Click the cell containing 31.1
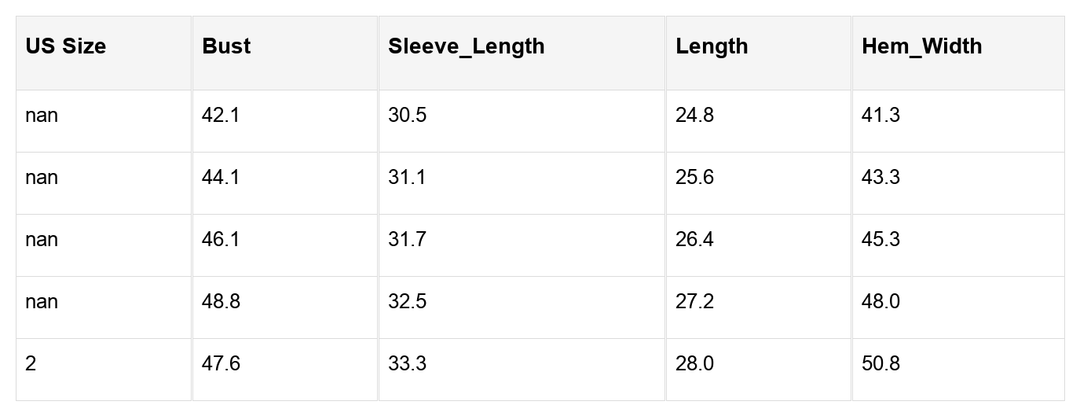The height and width of the screenshot is (416, 1080). (x=407, y=178)
